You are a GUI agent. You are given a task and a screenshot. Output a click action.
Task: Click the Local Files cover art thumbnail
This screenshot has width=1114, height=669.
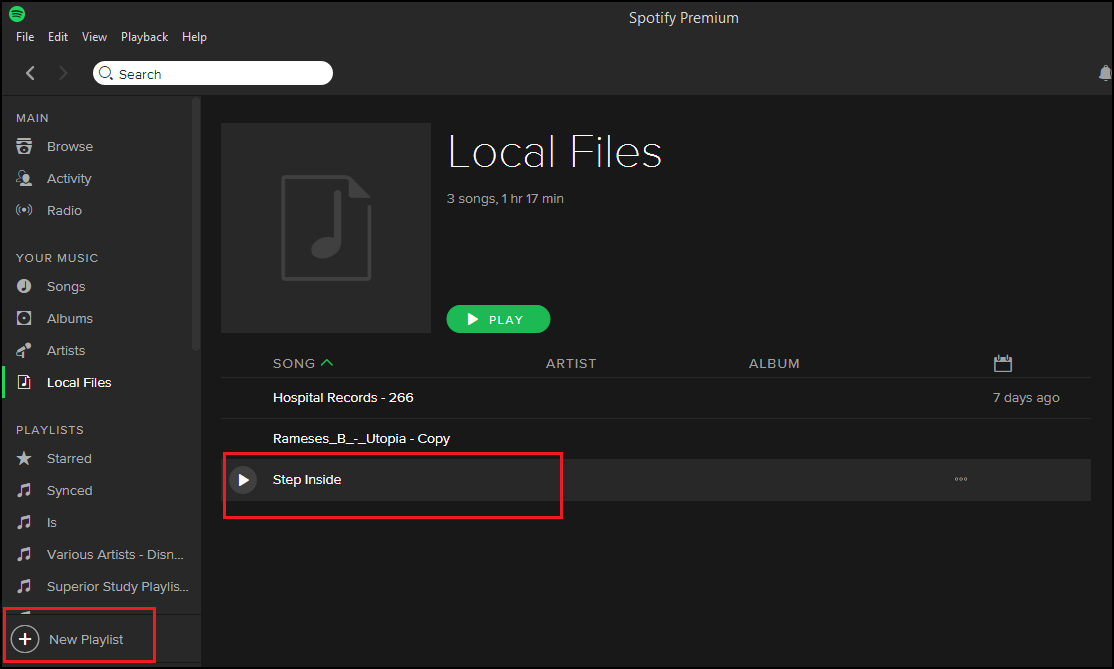(x=326, y=228)
